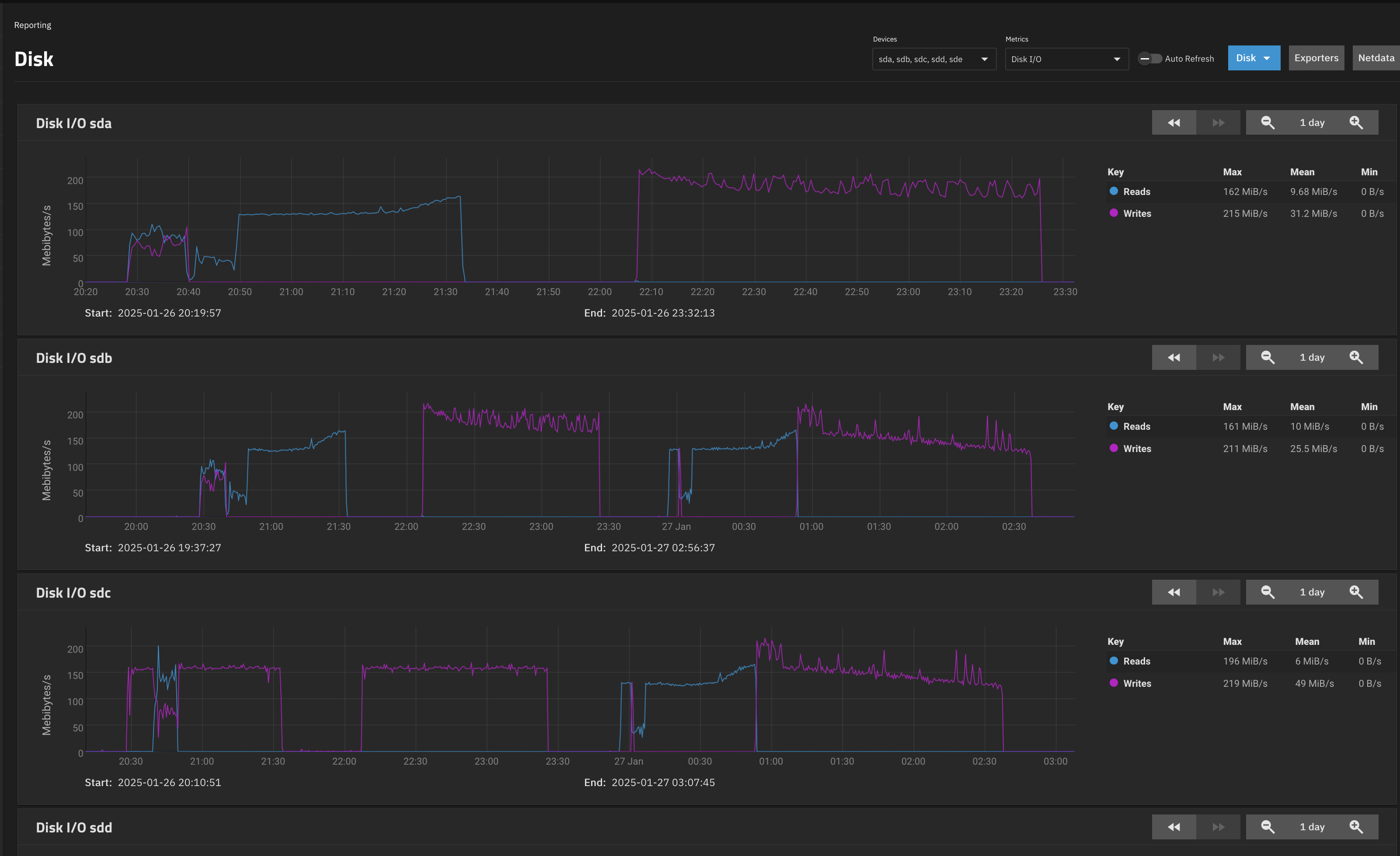Select sdc Reads max value 196 MiB/s
This screenshot has width=1400, height=856.
click(1245, 661)
